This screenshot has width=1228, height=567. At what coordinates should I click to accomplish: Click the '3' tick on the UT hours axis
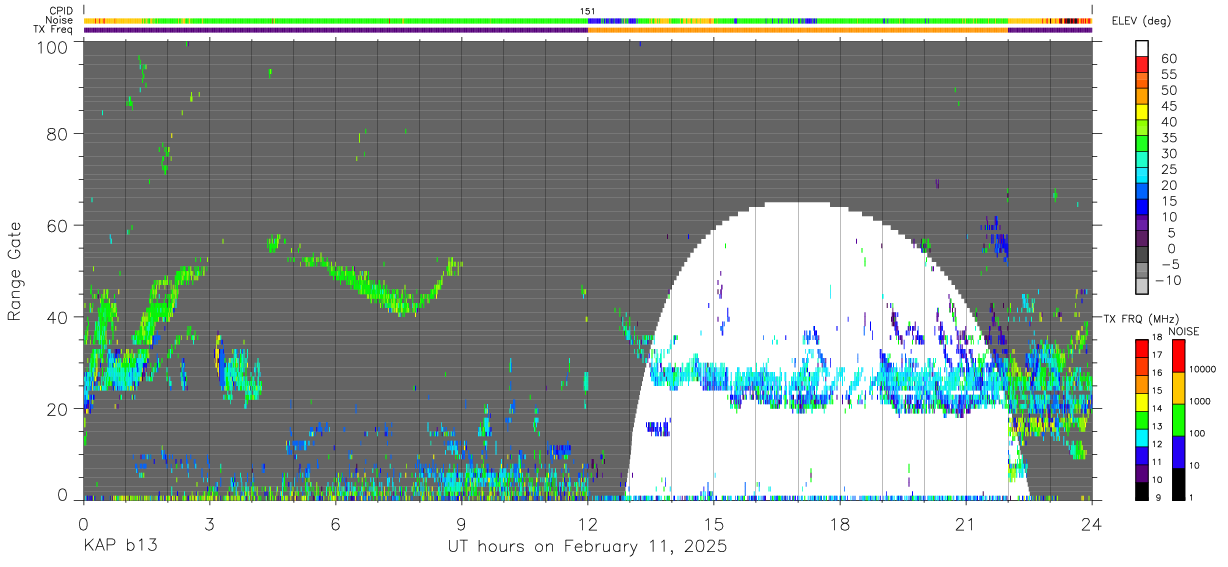[x=209, y=523]
